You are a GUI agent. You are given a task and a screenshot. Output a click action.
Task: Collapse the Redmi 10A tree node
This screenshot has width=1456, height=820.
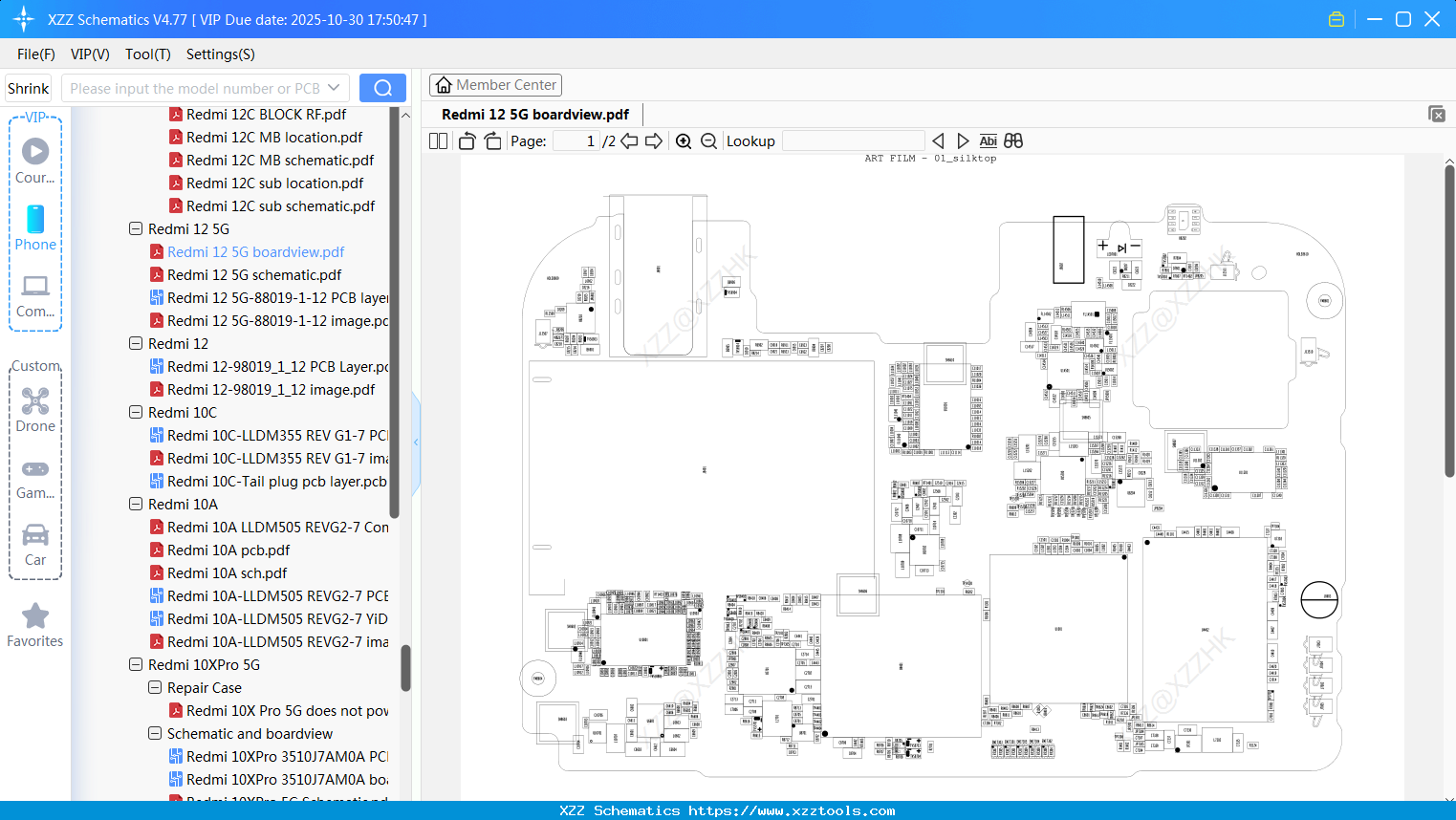(135, 504)
